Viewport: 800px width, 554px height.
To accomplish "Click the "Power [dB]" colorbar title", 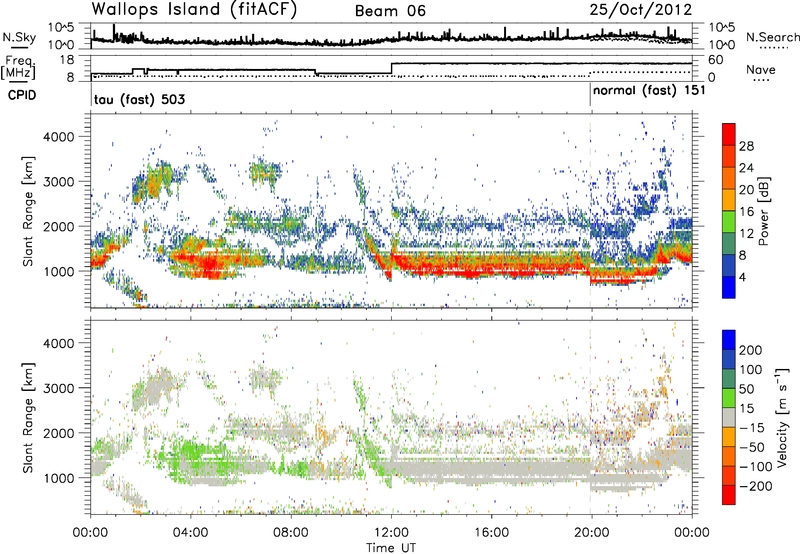I will click(x=764, y=211).
